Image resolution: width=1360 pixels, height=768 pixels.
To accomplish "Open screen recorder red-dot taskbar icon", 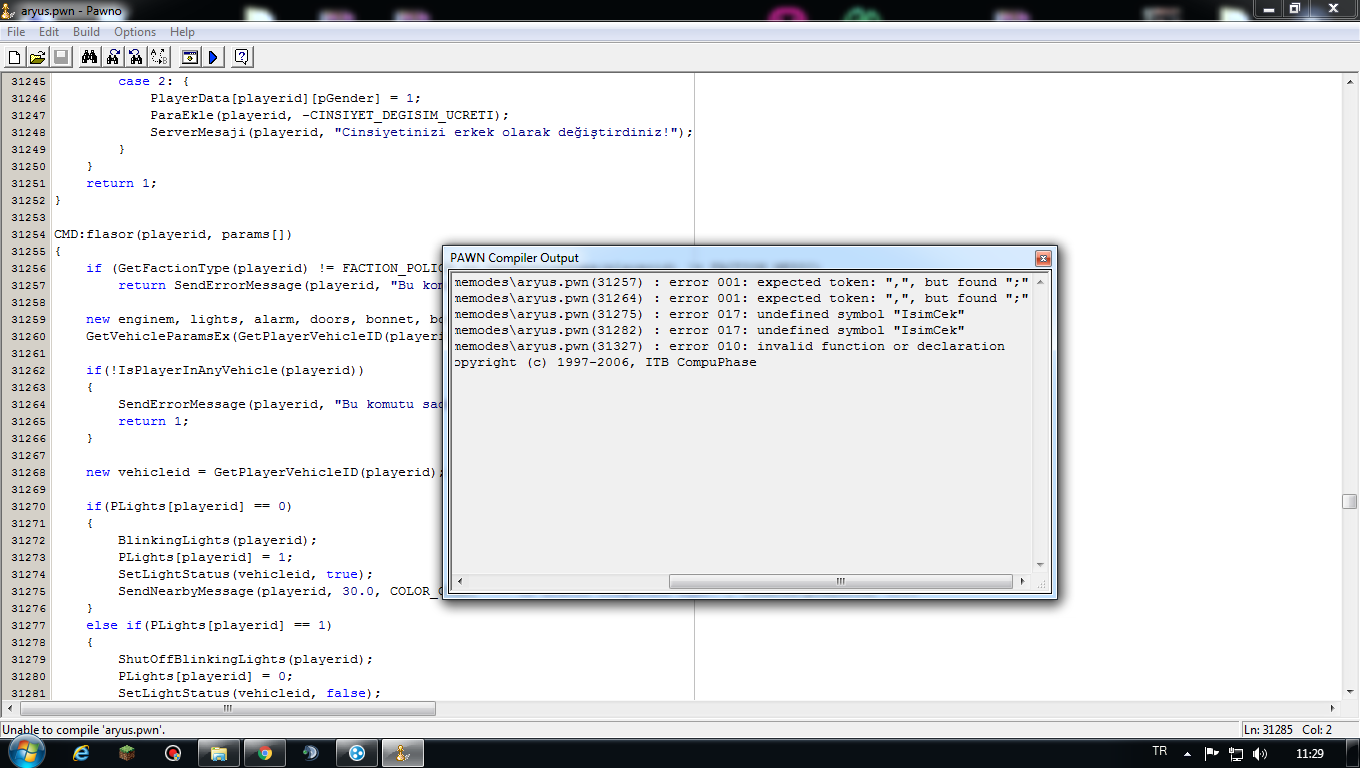I will (174, 753).
